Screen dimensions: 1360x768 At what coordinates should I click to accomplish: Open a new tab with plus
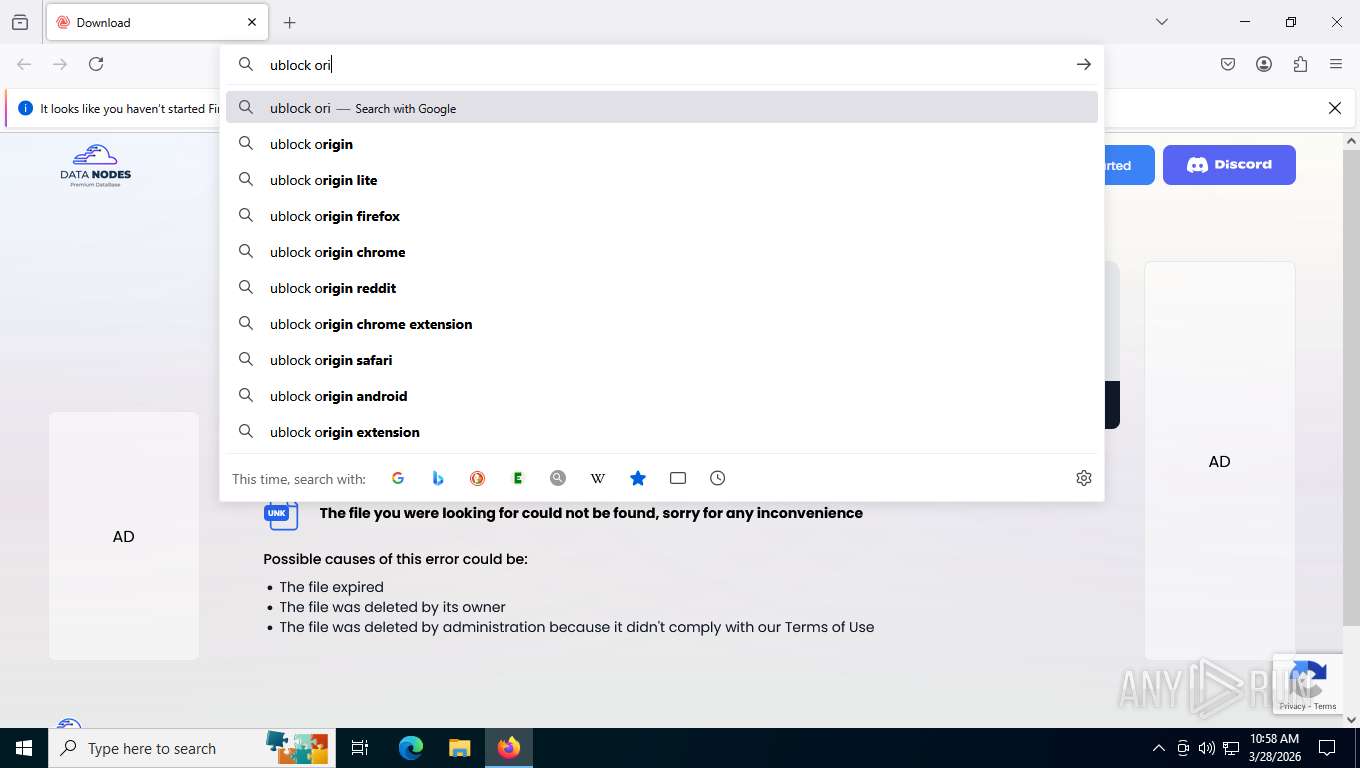[290, 22]
